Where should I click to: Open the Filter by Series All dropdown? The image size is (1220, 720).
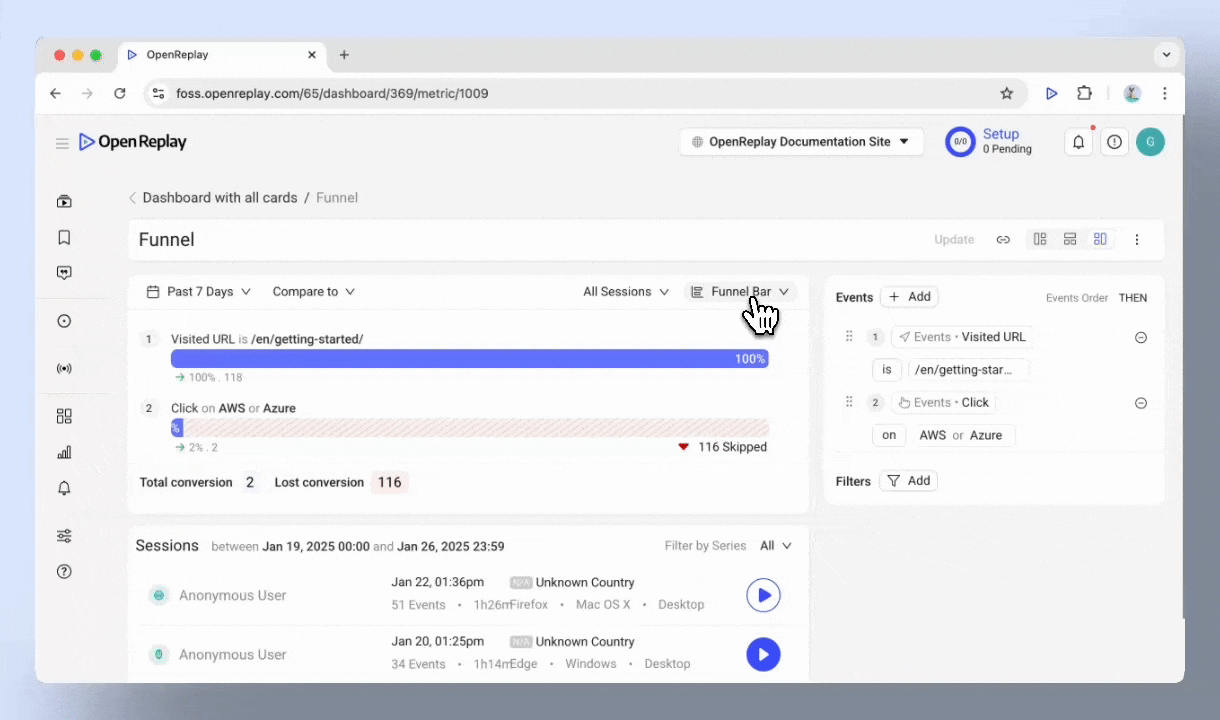(x=776, y=546)
